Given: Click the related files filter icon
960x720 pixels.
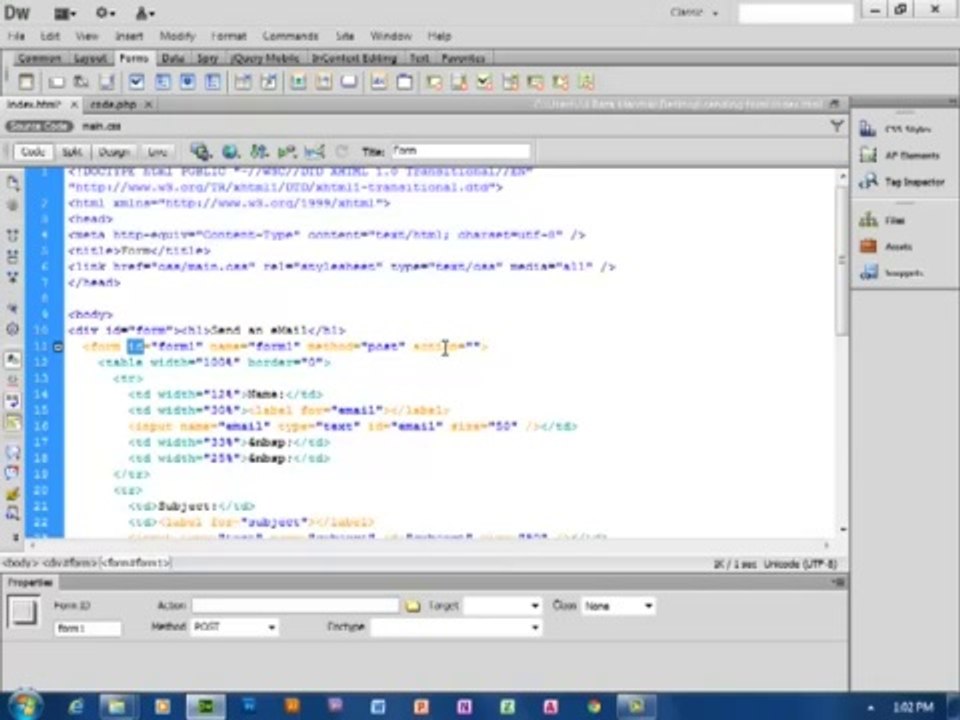Looking at the screenshot, I should (836, 126).
